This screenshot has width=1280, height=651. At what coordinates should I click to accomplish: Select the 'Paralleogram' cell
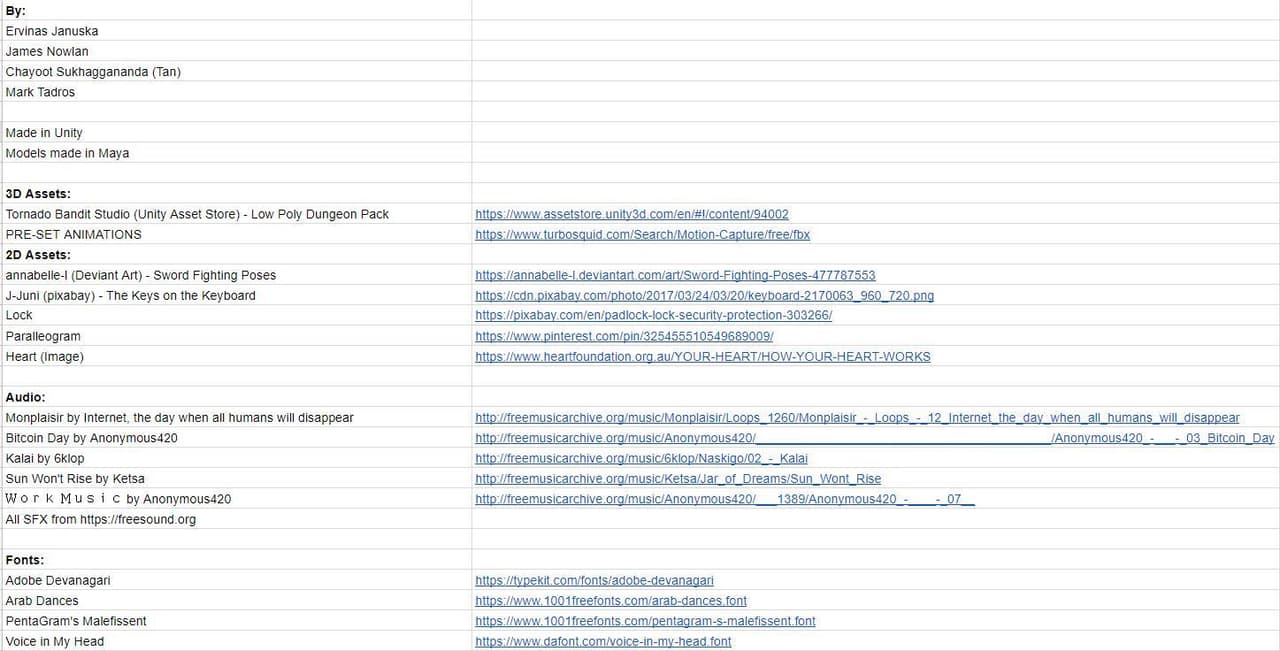(x=236, y=336)
